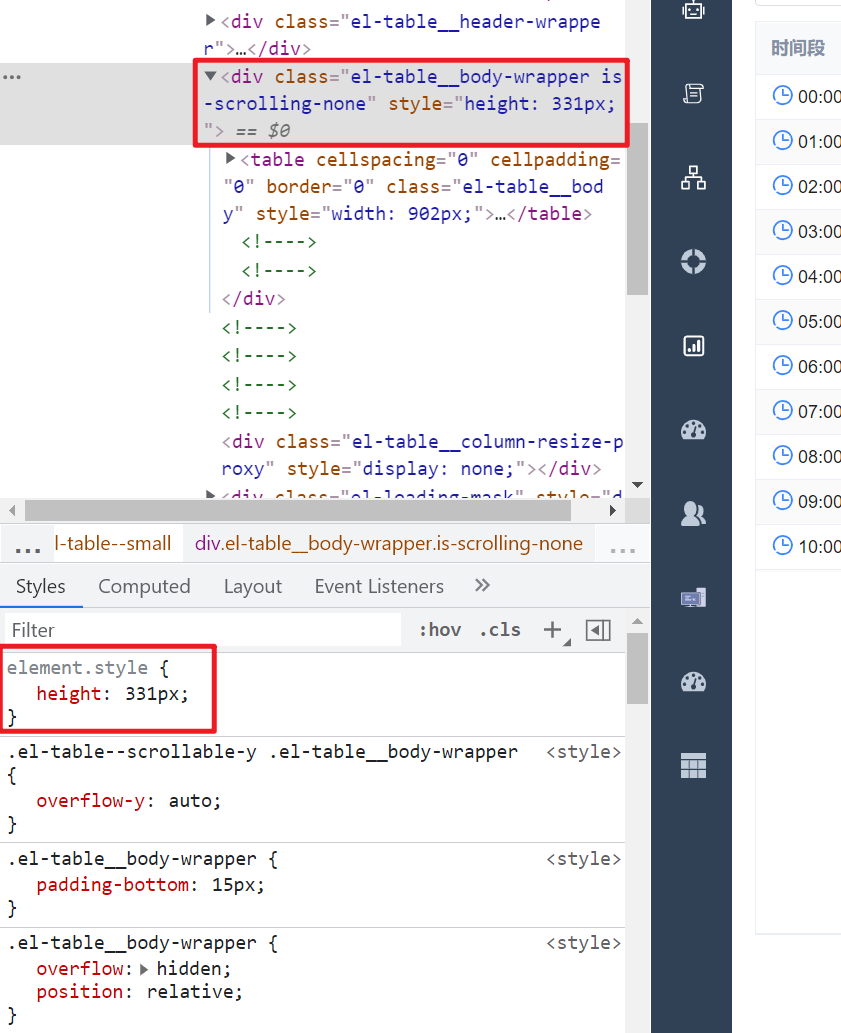Click the clock icon beside 05:00
Image resolution: width=841 pixels, height=1033 pixels.
click(782, 320)
